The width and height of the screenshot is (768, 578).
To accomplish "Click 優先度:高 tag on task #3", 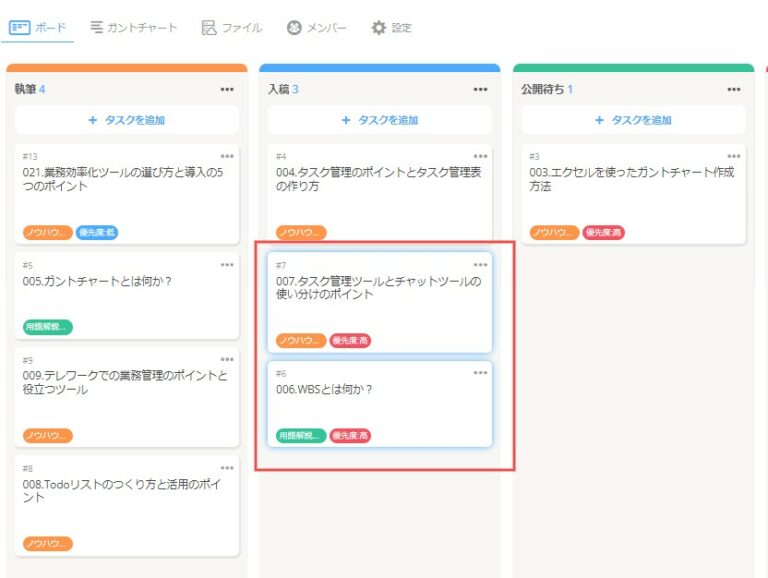I will [603, 233].
